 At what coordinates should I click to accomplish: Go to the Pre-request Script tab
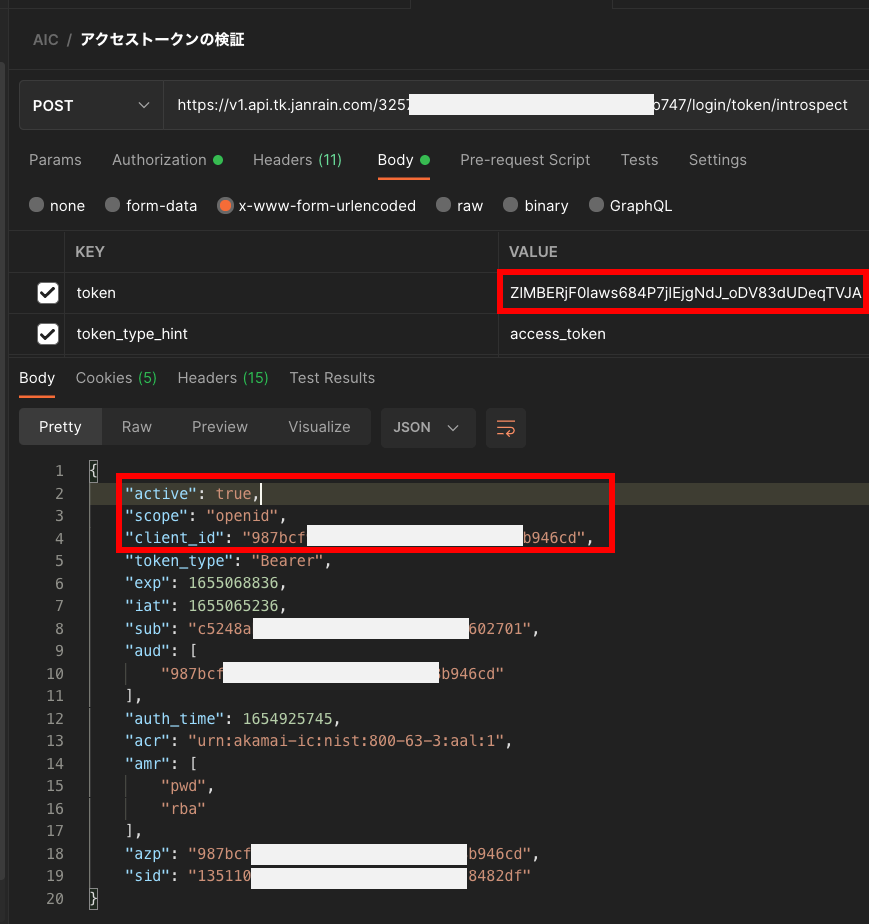click(525, 160)
